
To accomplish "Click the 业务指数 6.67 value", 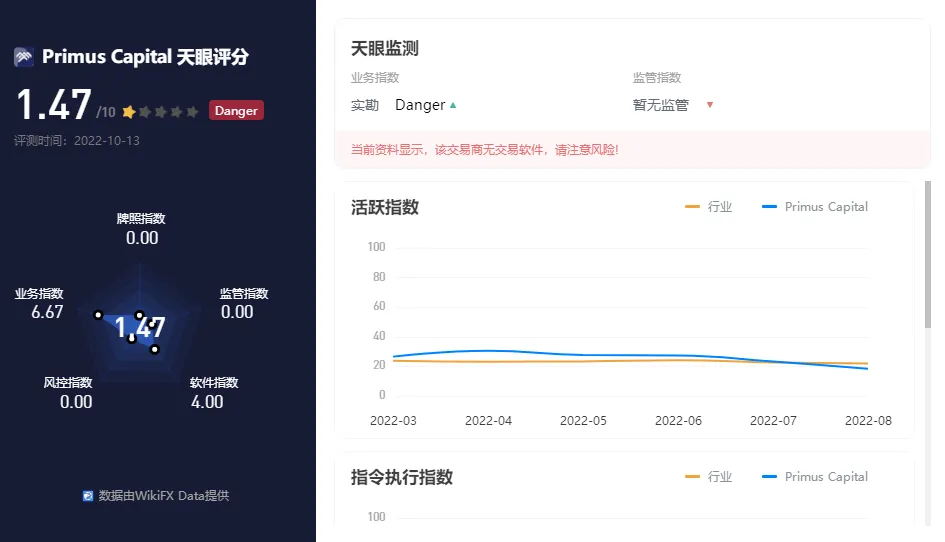I will click(x=47, y=312).
